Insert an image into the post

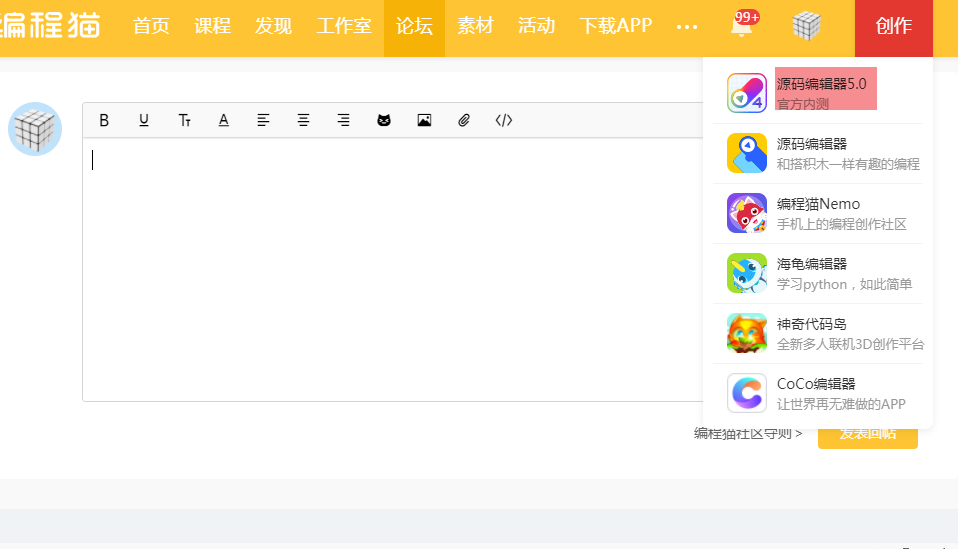[424, 120]
